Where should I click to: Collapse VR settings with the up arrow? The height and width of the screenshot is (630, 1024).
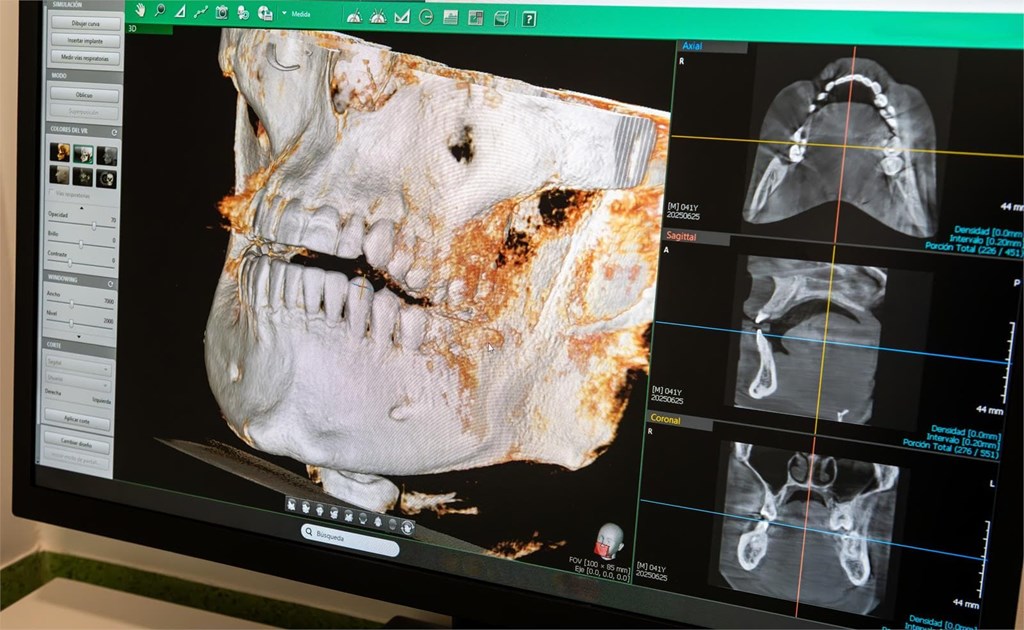click(x=82, y=208)
